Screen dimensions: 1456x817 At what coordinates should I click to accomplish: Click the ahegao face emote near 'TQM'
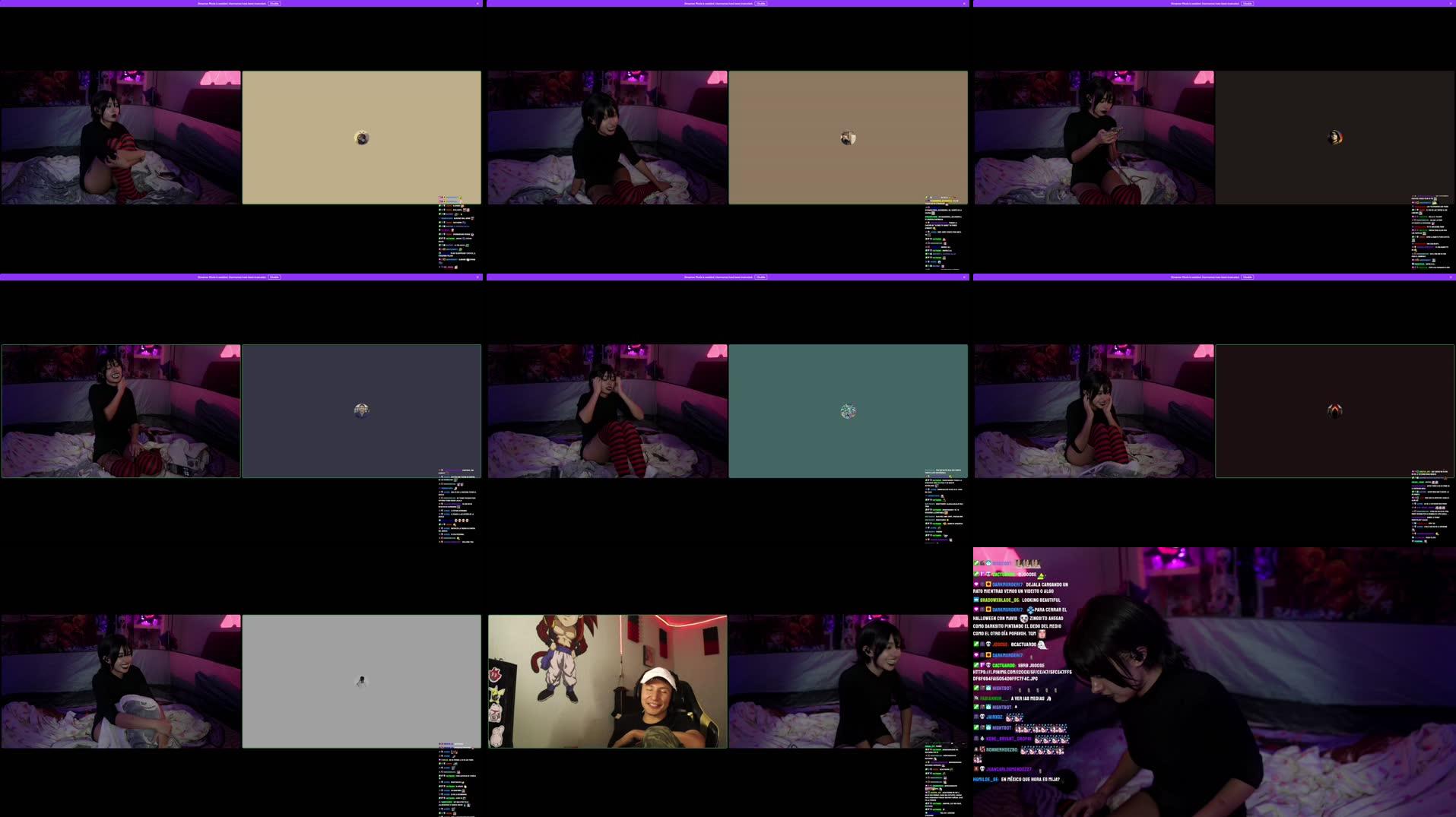(x=1042, y=635)
